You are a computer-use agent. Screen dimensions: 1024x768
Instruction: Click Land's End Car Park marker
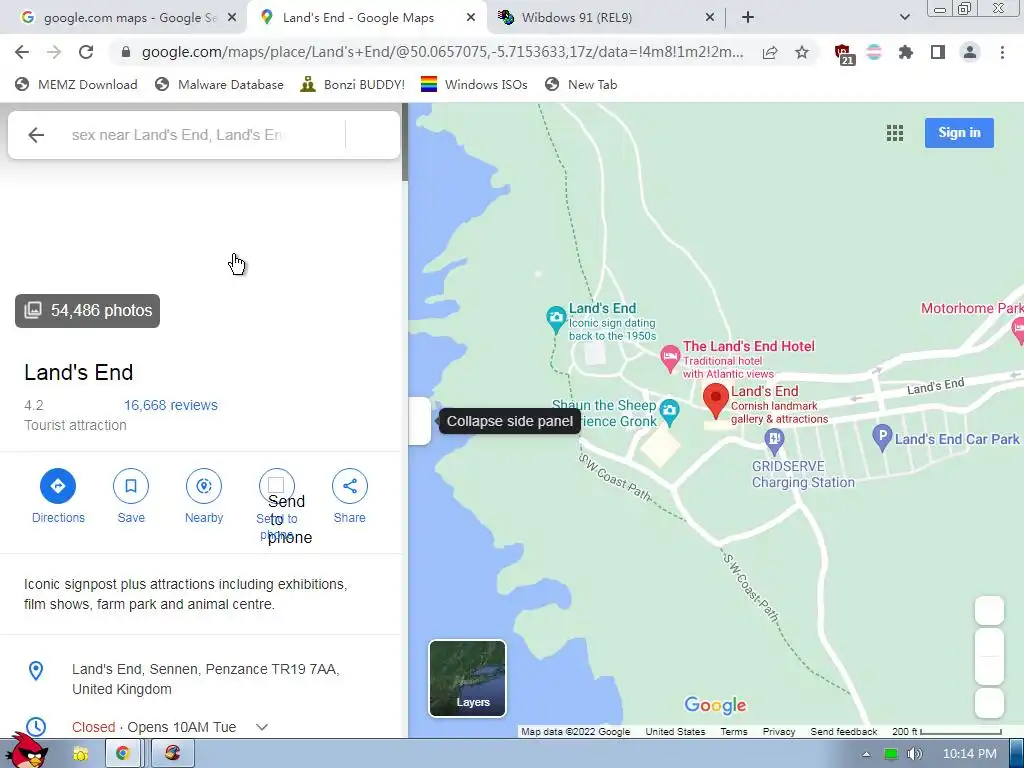(882, 438)
